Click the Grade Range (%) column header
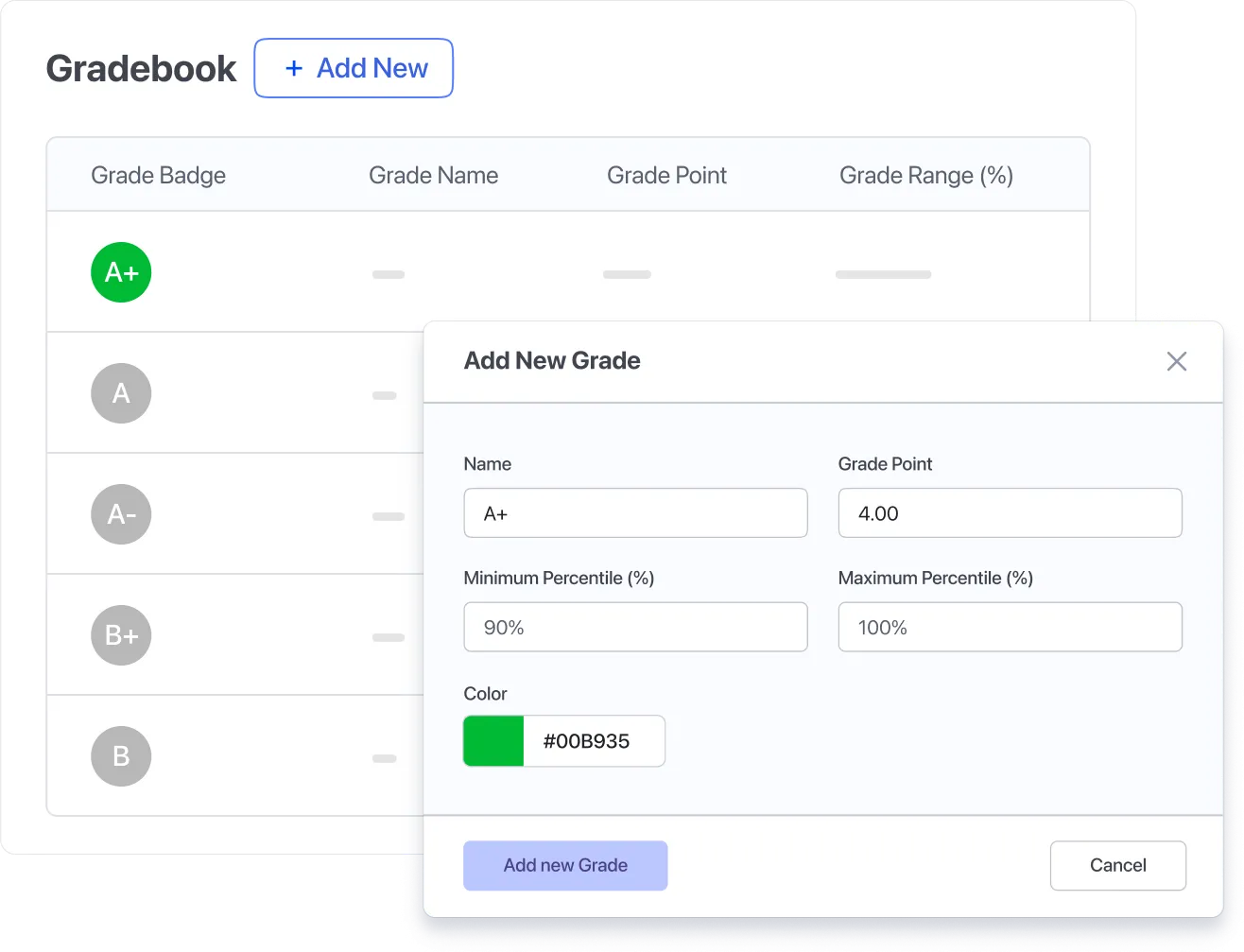The height and width of the screenshot is (952, 1244). [925, 176]
